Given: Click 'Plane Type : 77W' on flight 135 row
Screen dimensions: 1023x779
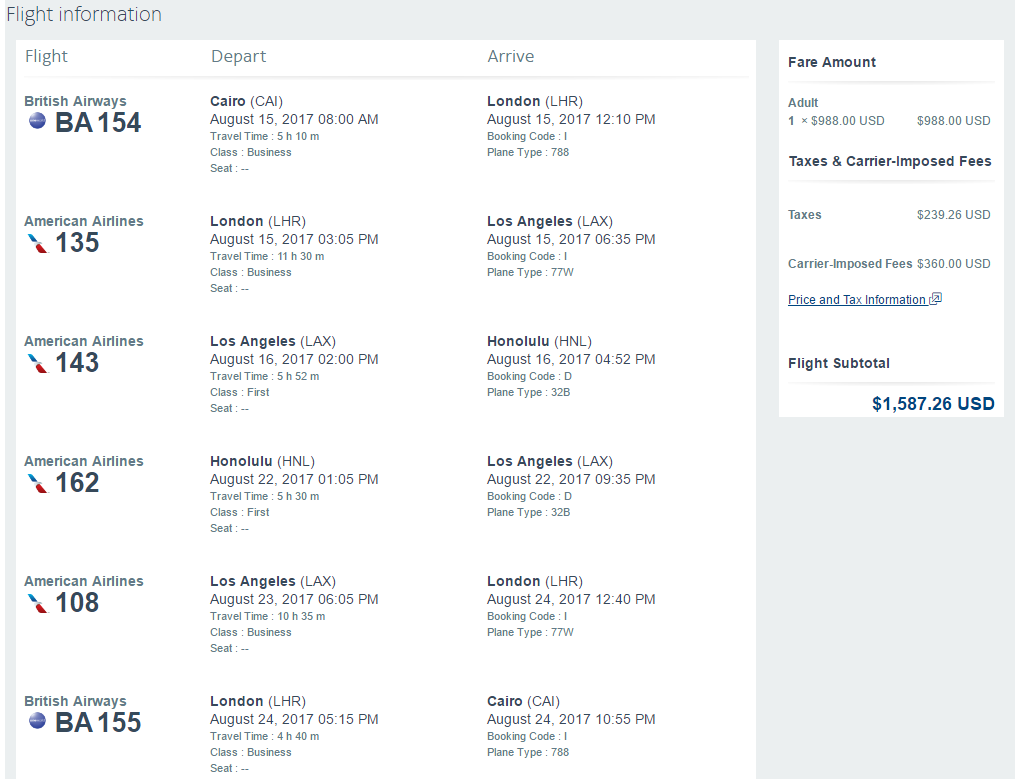Looking at the screenshot, I should coord(530,272).
